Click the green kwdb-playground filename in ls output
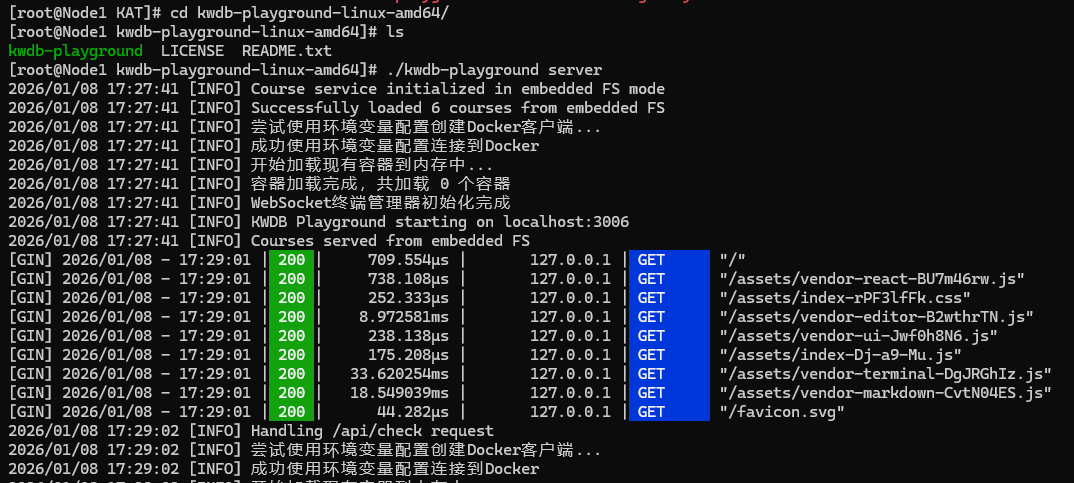Viewport: 1074px width, 483px height. 75,51
